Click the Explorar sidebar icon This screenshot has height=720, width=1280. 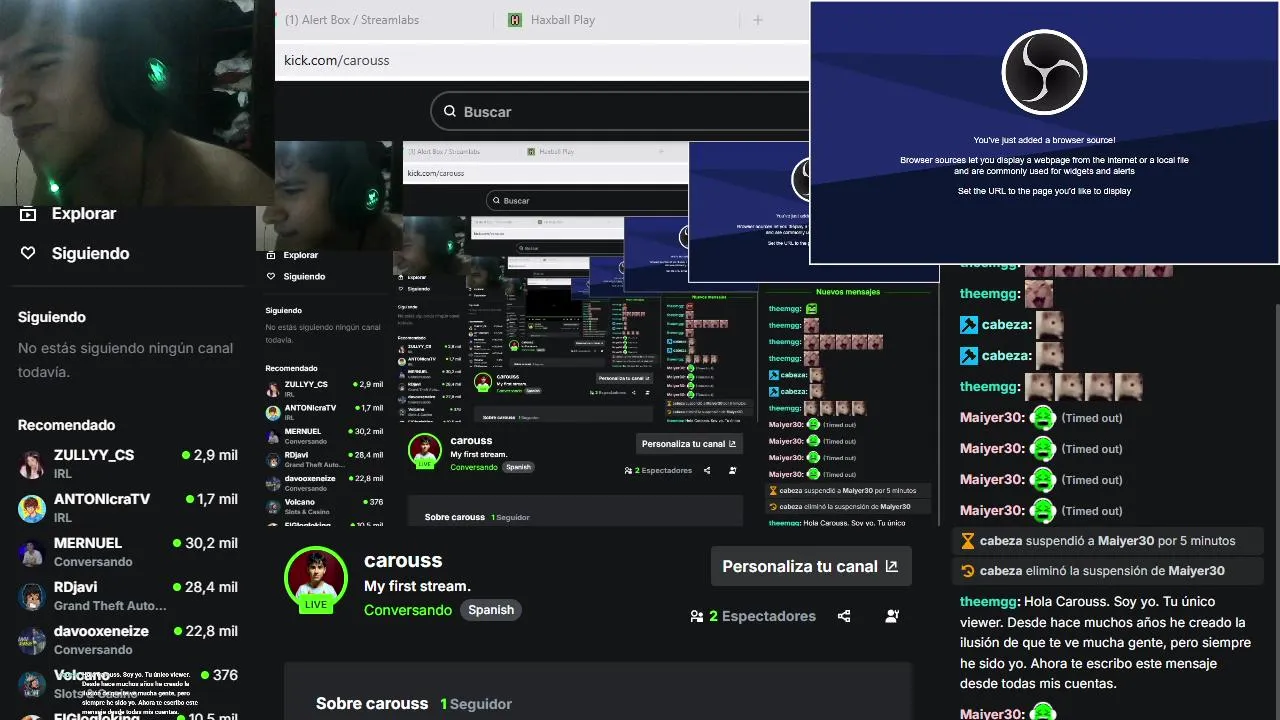tap(28, 214)
